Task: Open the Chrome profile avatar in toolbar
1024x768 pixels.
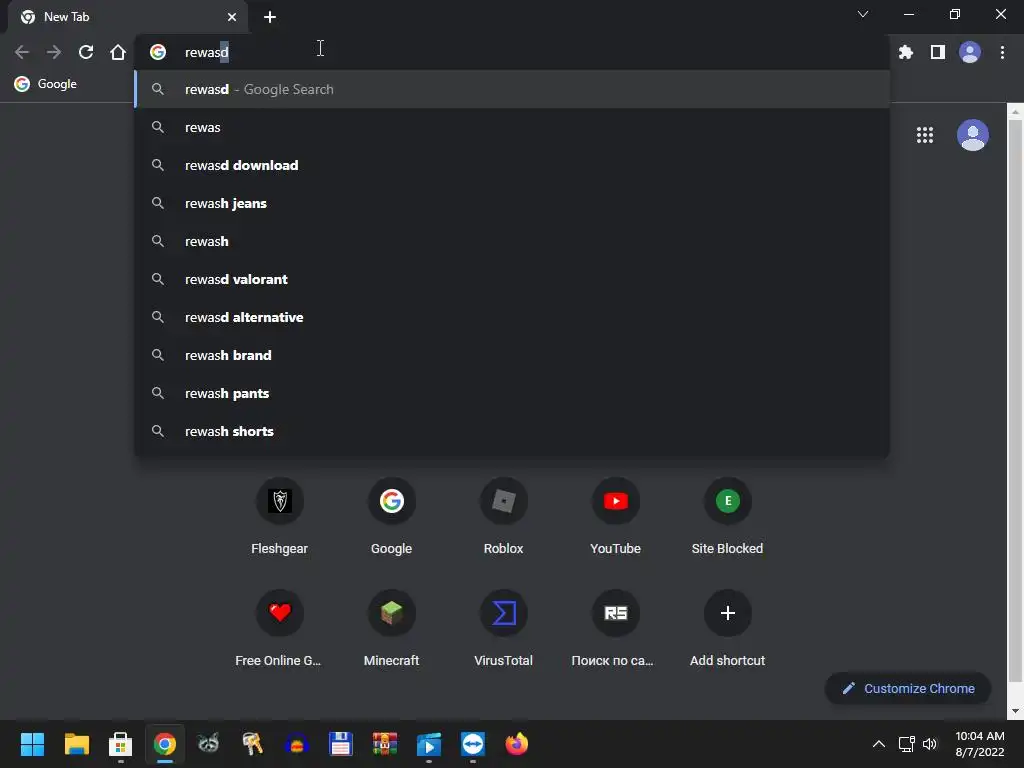Action: pos(970,52)
